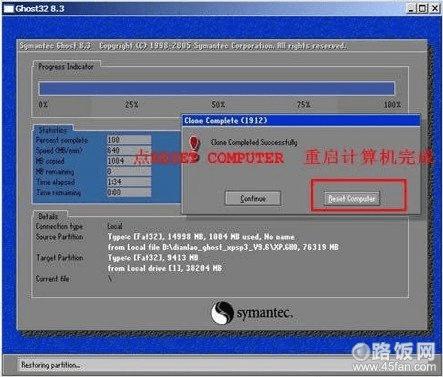Screen dimensions: 443x377
Task: Click the 'Restoring partition...' status bar text
Action: 51,365
